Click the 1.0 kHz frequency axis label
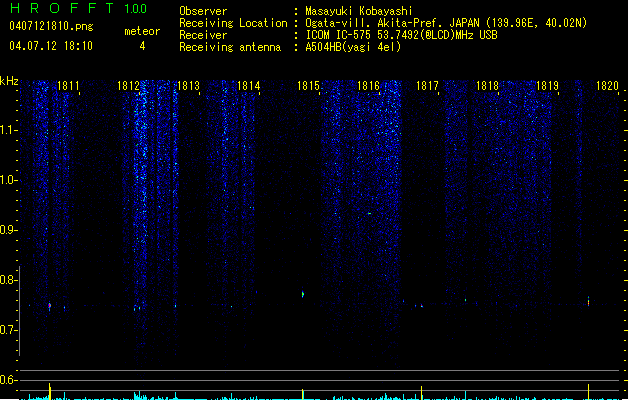Screen dimensions: 629x400 click(x=8, y=180)
